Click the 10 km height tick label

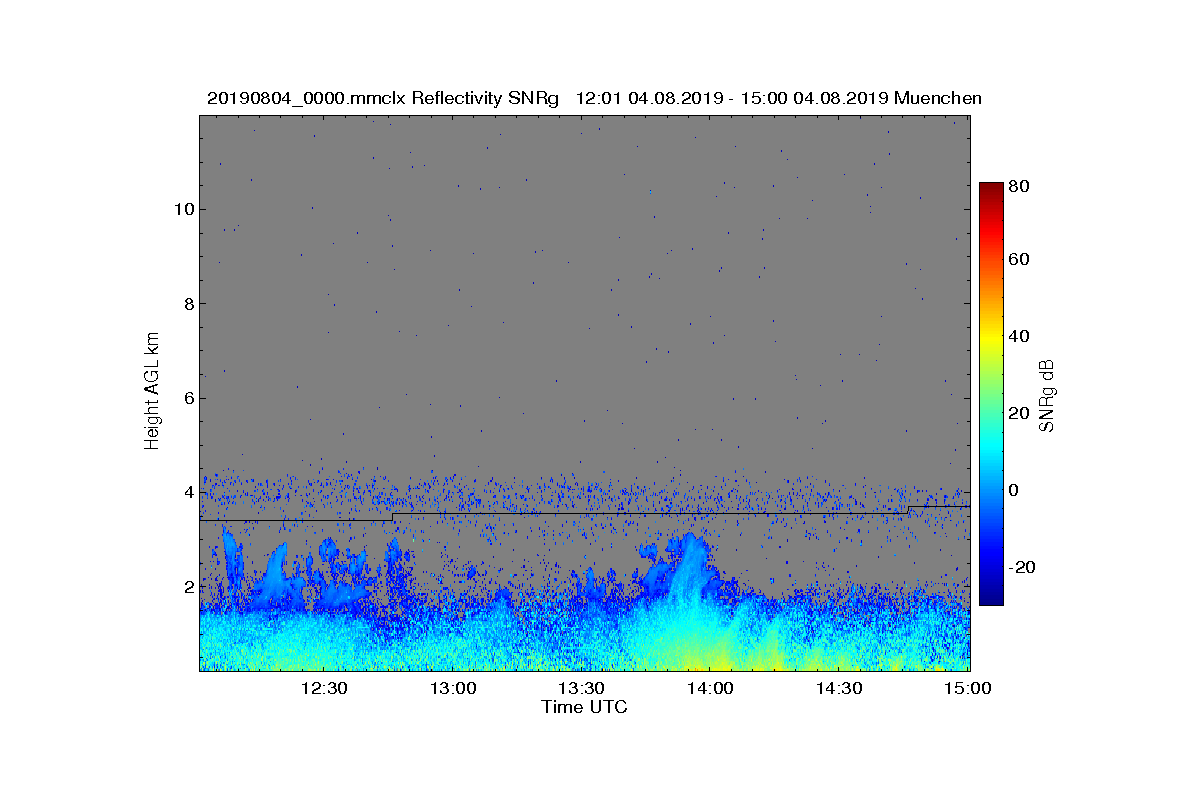(183, 209)
